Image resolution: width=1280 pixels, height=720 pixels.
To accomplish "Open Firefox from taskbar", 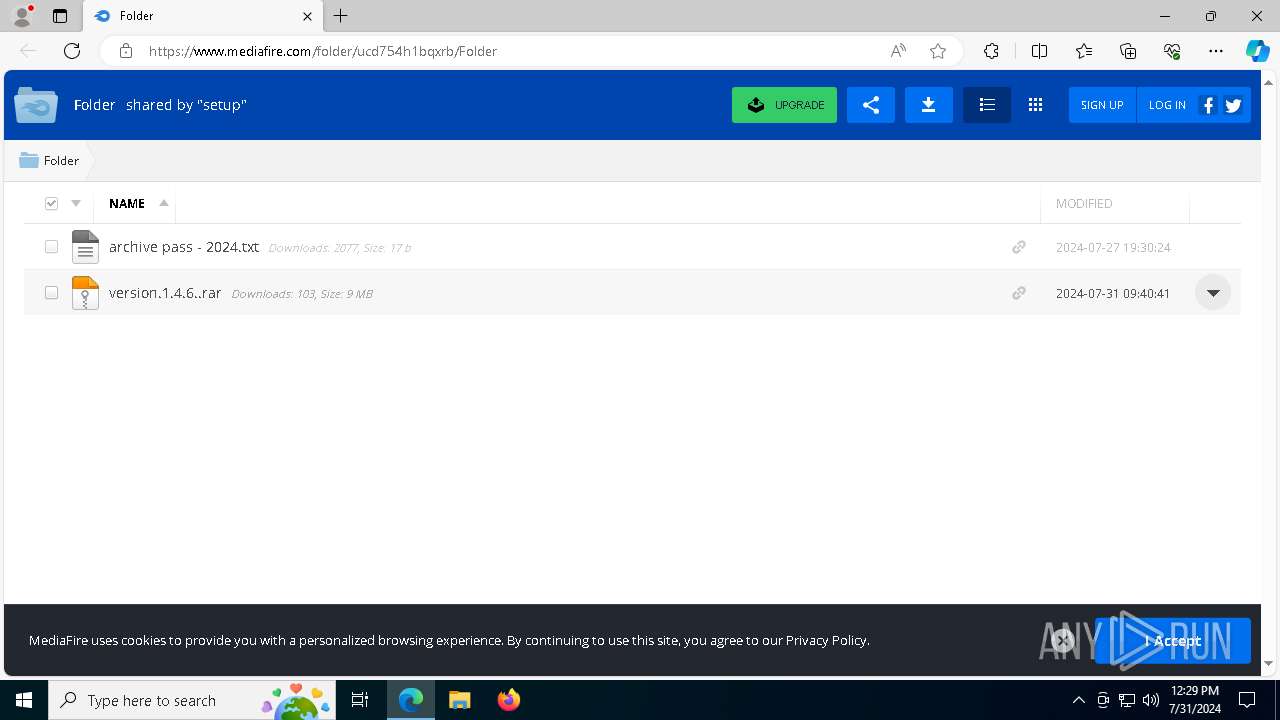I will pyautogui.click(x=508, y=700).
